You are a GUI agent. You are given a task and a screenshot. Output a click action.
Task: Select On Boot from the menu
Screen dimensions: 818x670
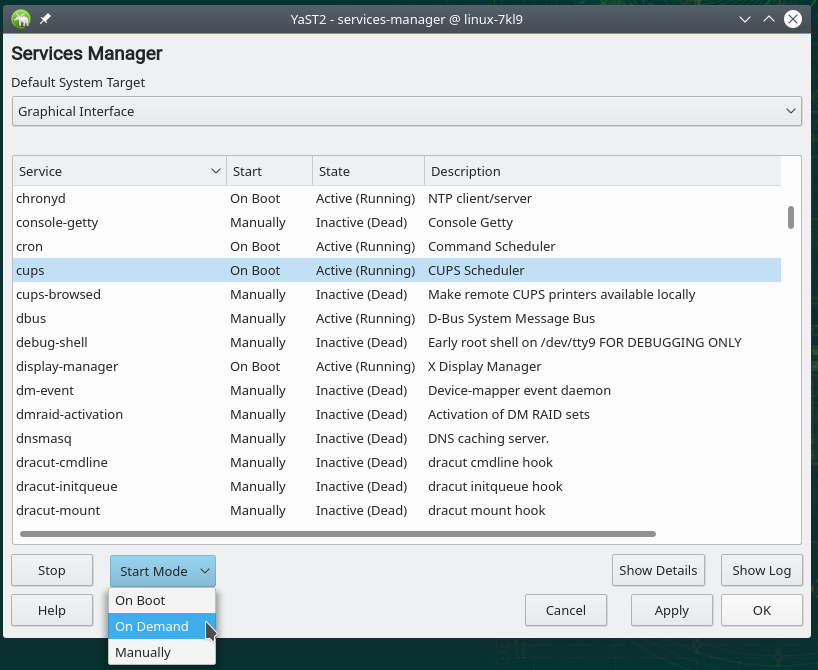coord(161,600)
